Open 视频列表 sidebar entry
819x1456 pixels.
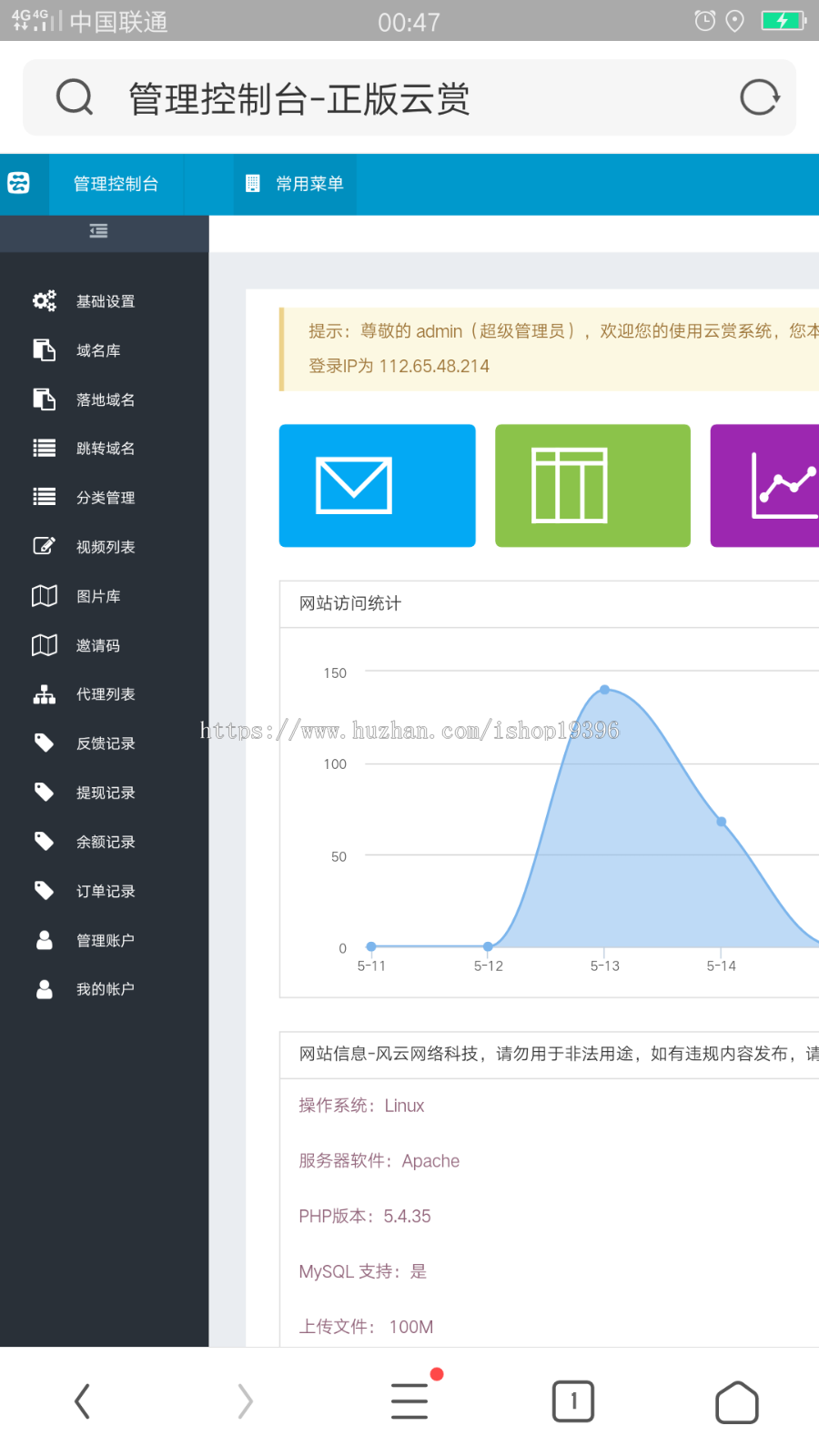pyautogui.click(x=106, y=547)
